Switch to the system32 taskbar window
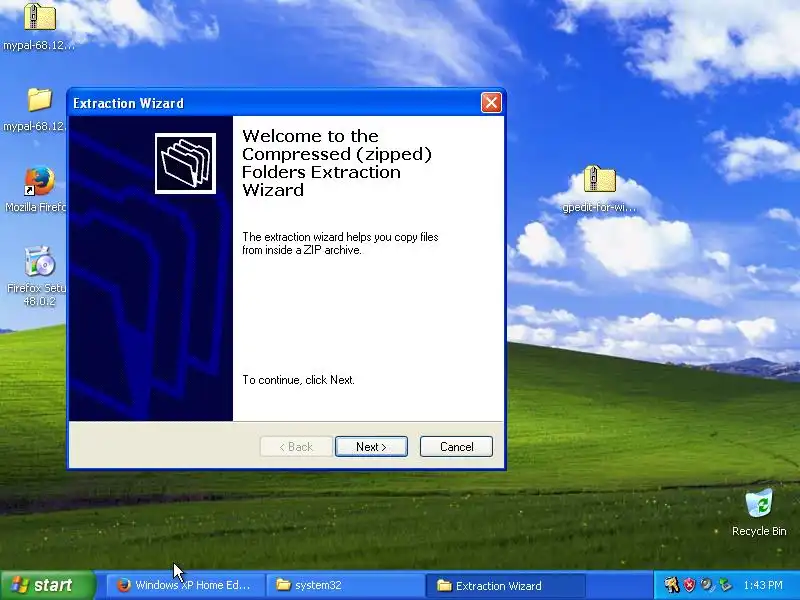800x600 pixels. tap(344, 585)
